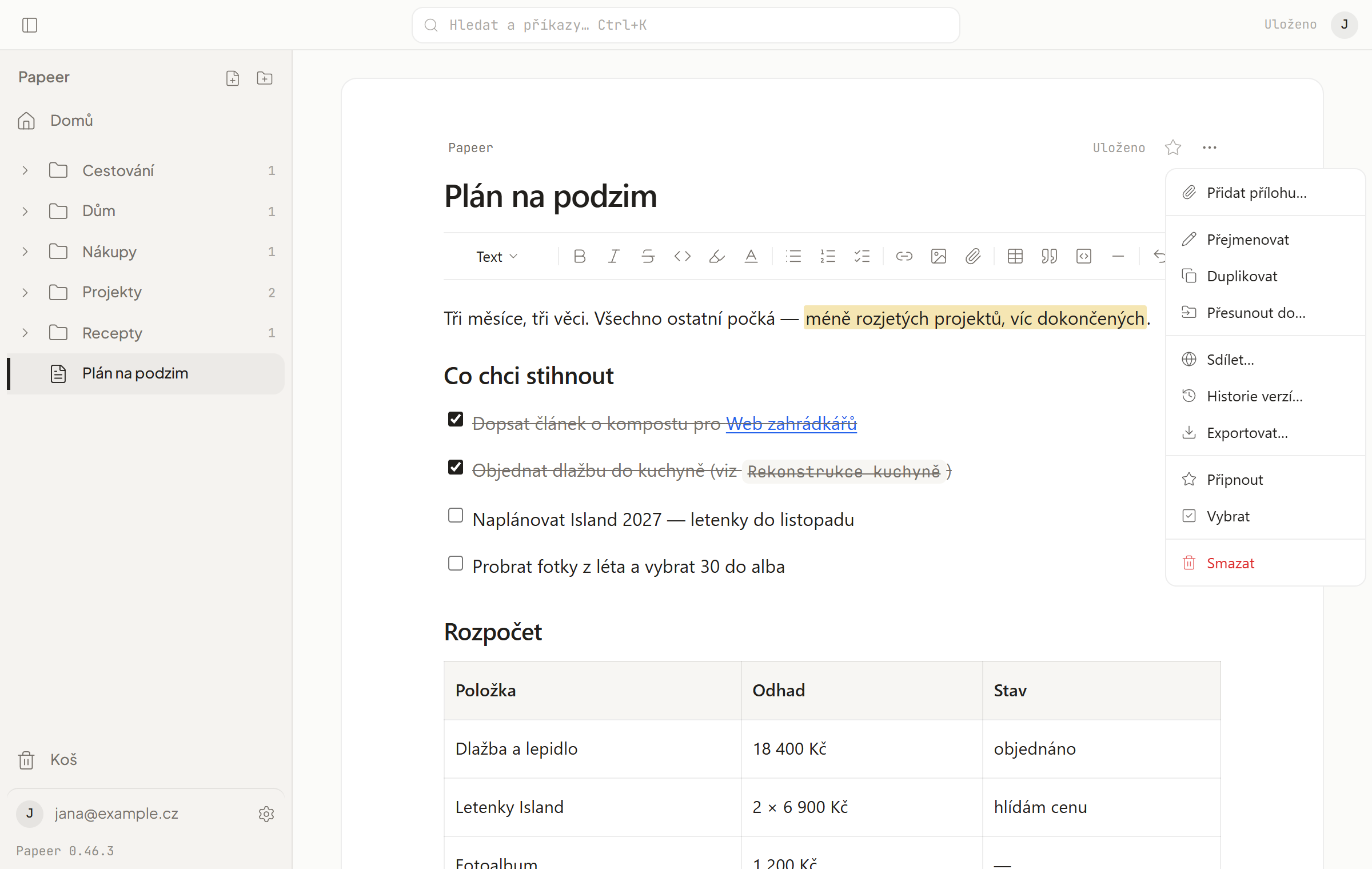
Task: Open the Koš trash
Action: click(146, 760)
